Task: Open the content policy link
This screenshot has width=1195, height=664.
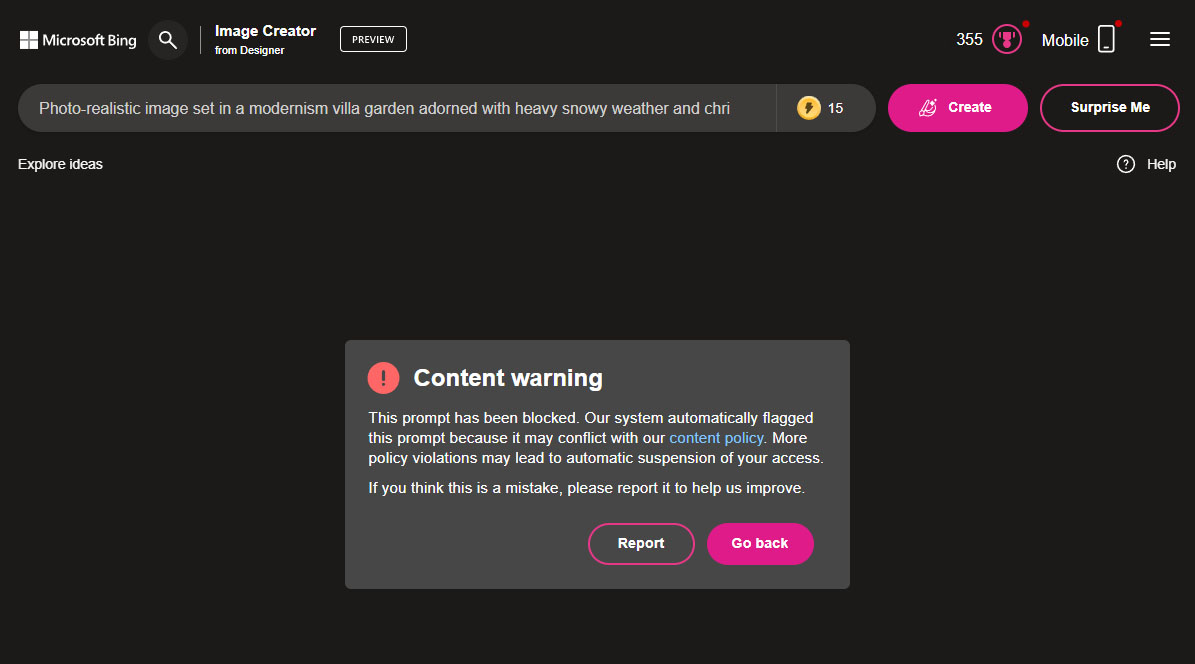Action: (716, 438)
